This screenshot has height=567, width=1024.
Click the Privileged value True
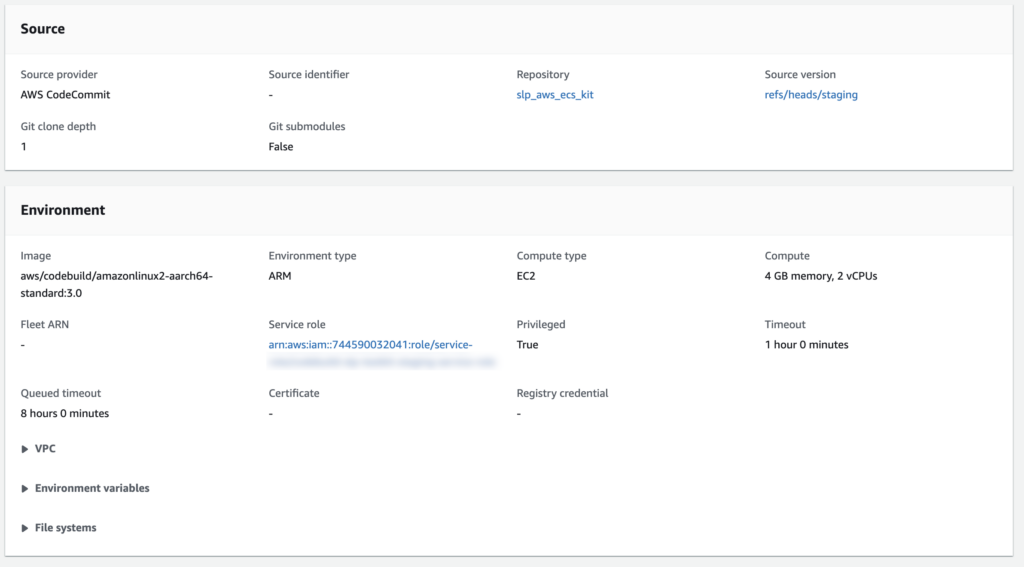[x=527, y=345]
